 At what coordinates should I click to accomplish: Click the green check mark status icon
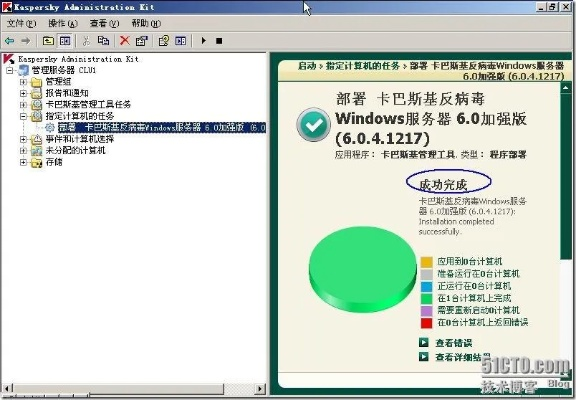pos(313,125)
